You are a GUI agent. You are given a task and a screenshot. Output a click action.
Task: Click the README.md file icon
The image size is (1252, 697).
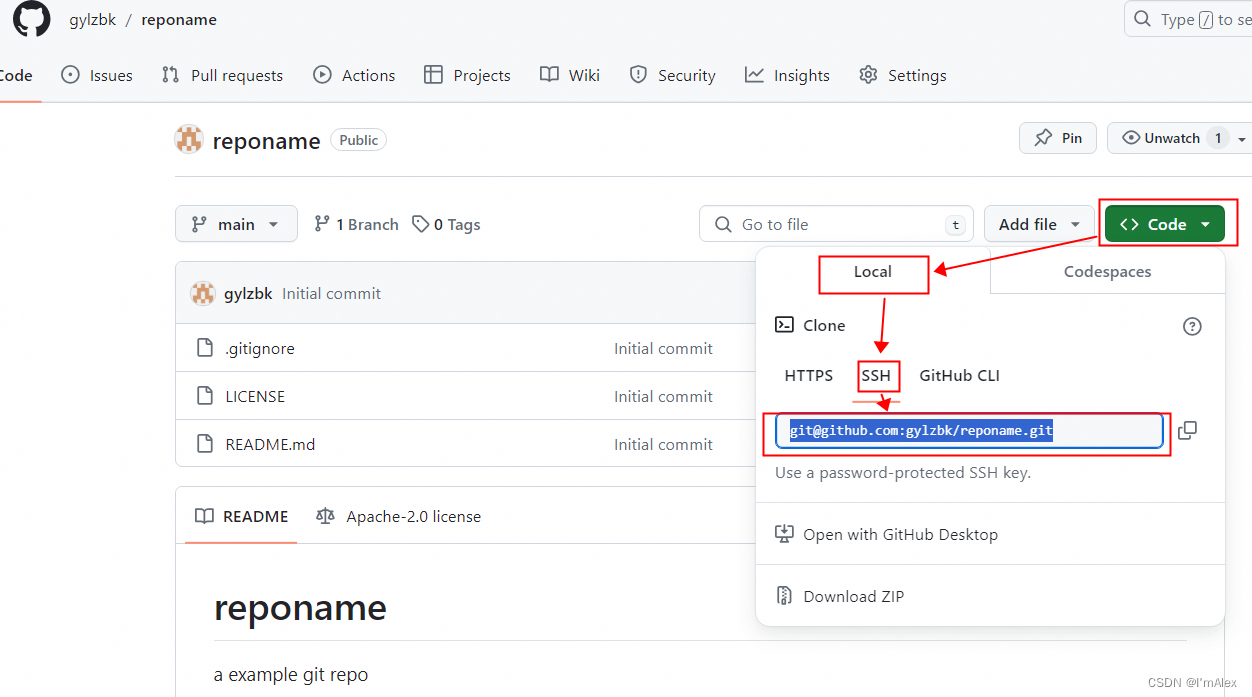(x=205, y=444)
